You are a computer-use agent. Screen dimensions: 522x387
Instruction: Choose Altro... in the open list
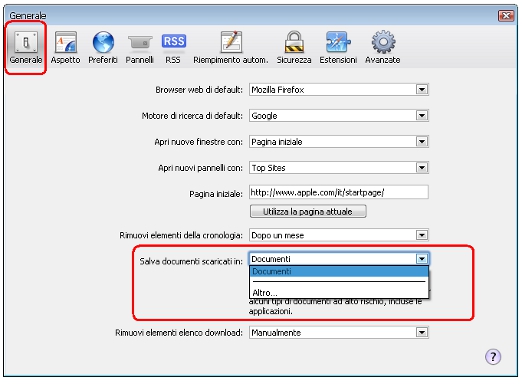(339, 293)
